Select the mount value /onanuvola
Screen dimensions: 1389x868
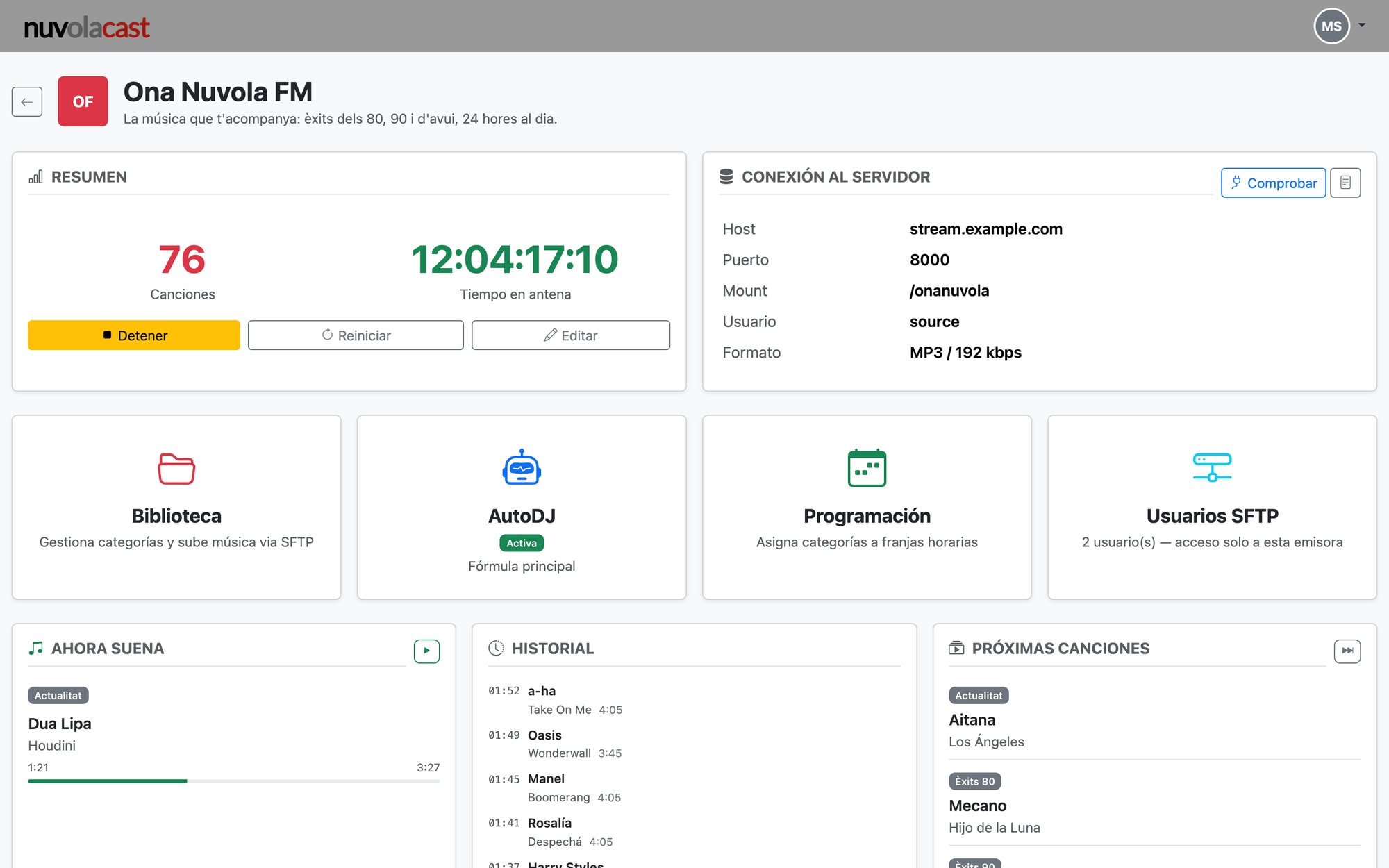[x=949, y=291]
